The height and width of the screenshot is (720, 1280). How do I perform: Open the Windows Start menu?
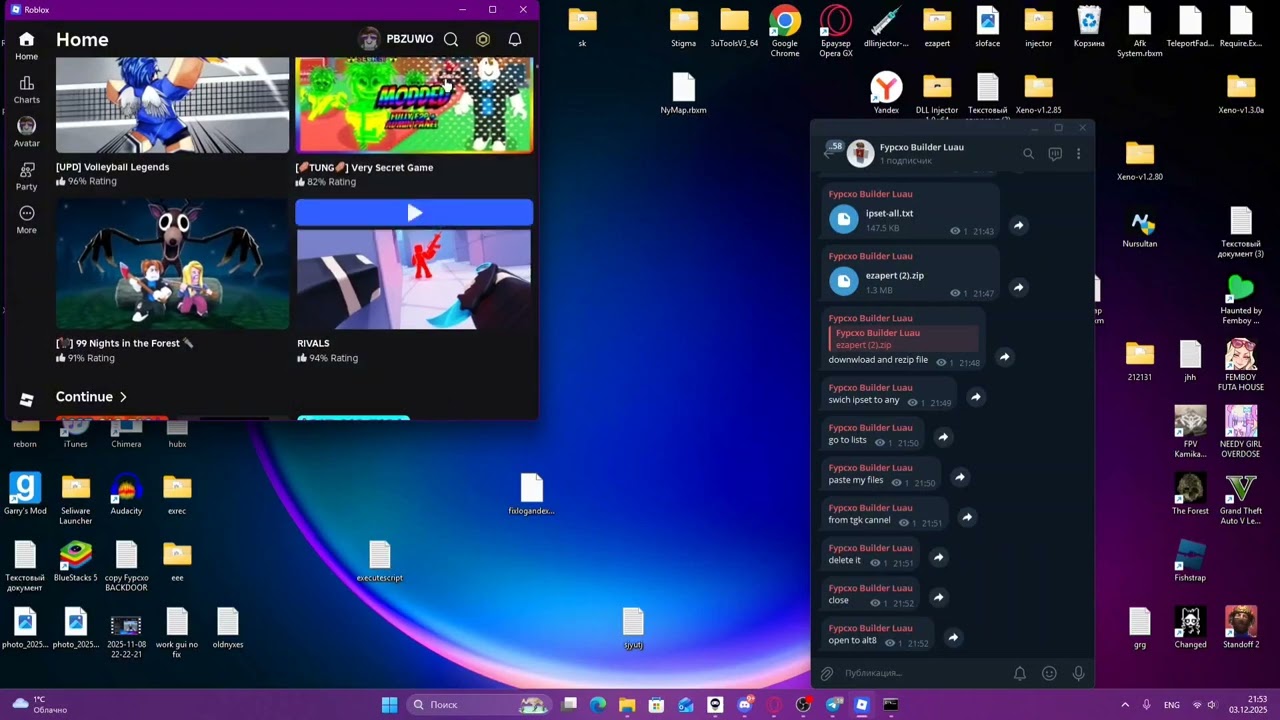pos(389,705)
